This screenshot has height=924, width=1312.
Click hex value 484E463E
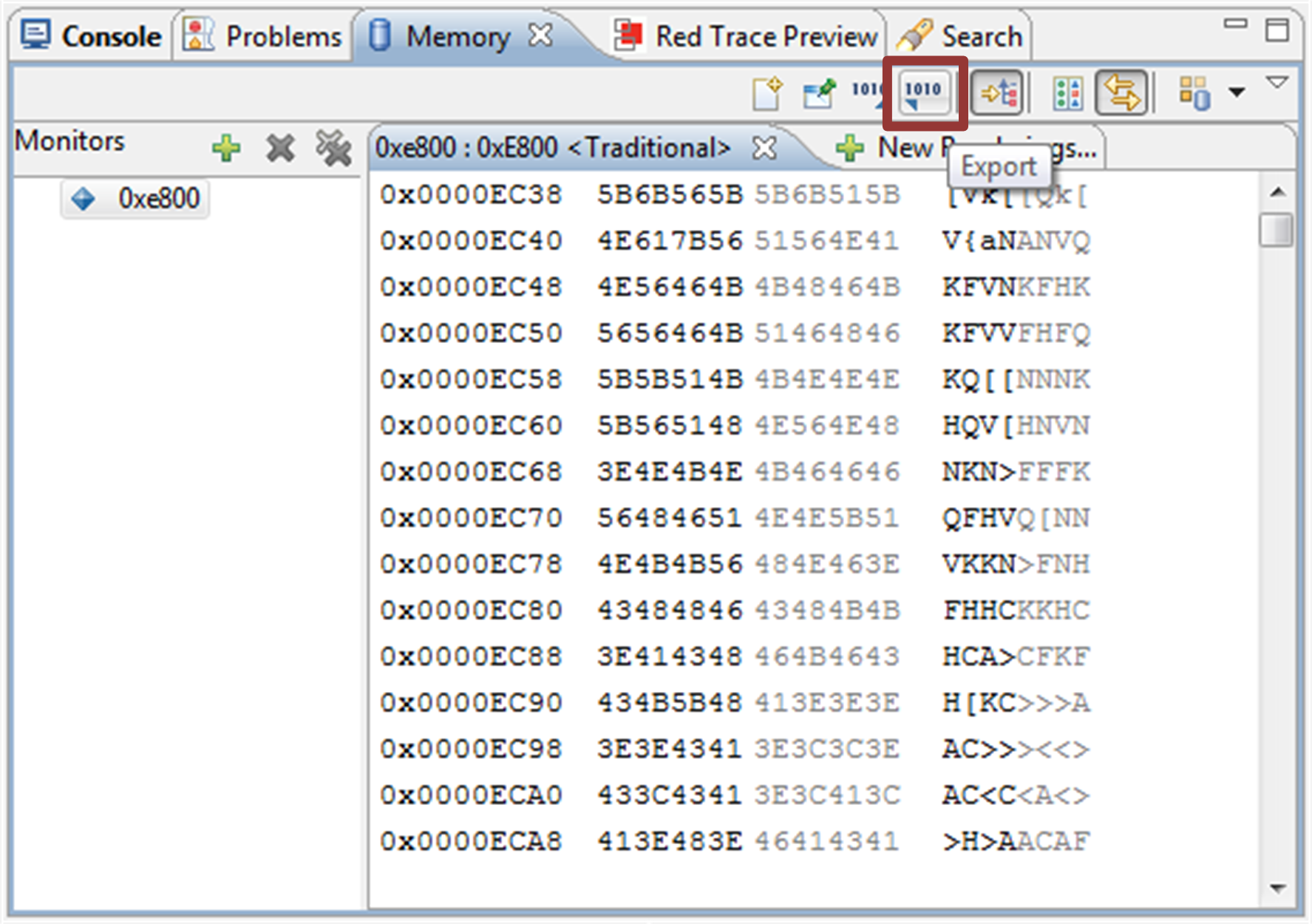click(826, 564)
